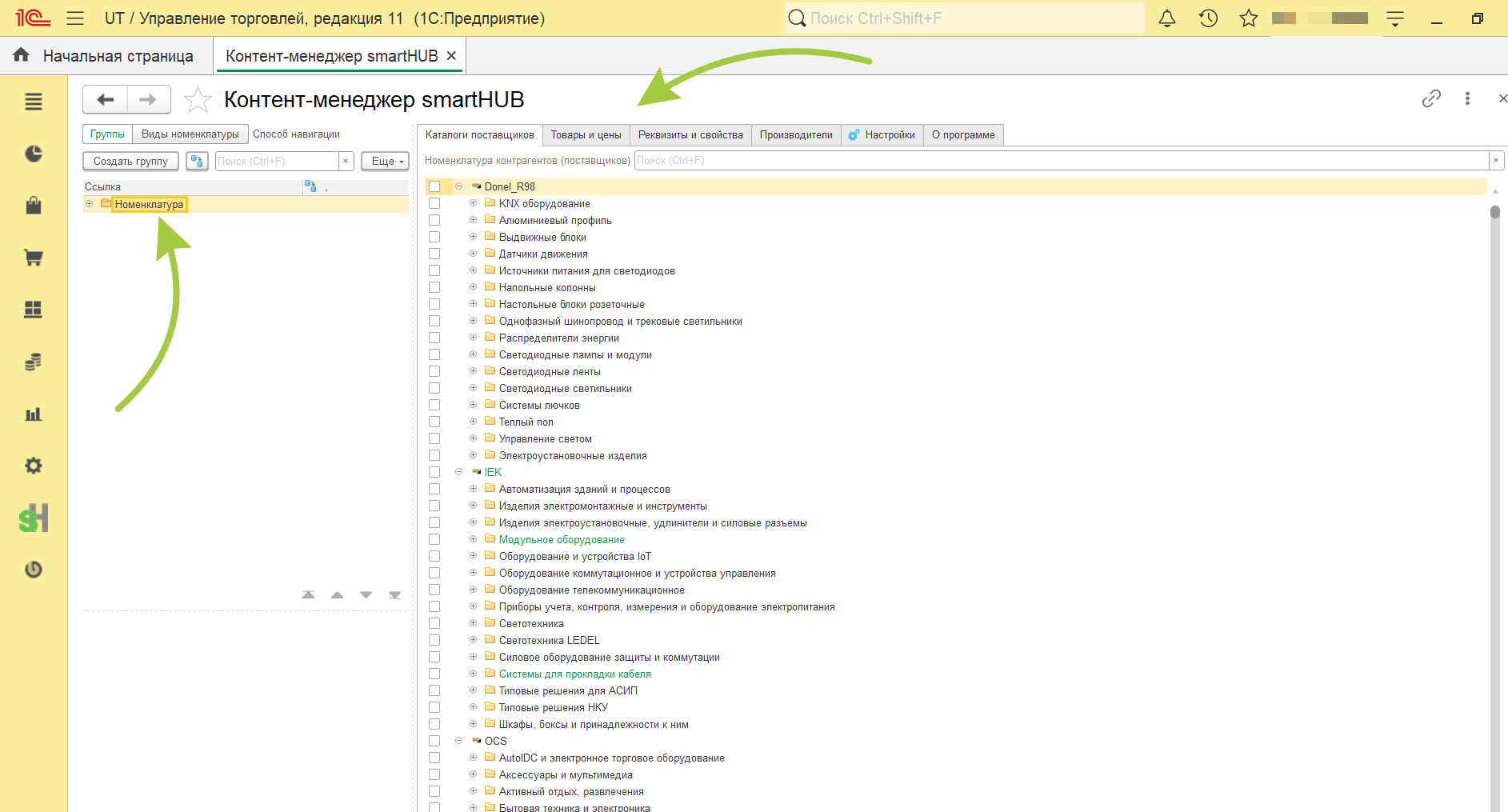Click the global search field Поиск Ctrl+Shift+F
Viewport: 1508px width, 812px height.
point(964,18)
